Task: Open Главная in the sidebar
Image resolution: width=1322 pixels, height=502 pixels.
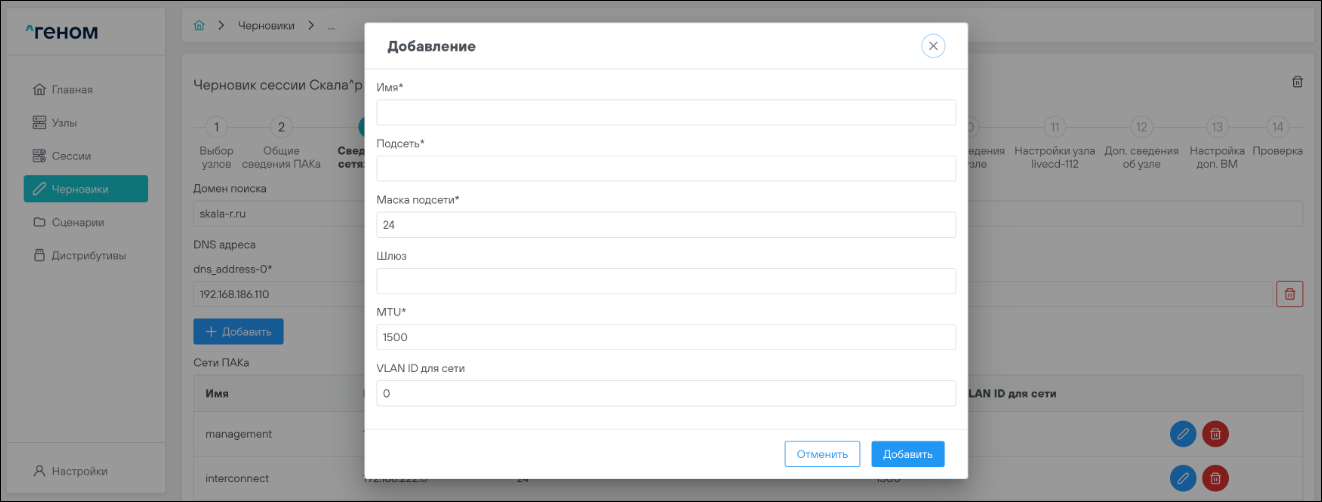Action: click(x=72, y=90)
